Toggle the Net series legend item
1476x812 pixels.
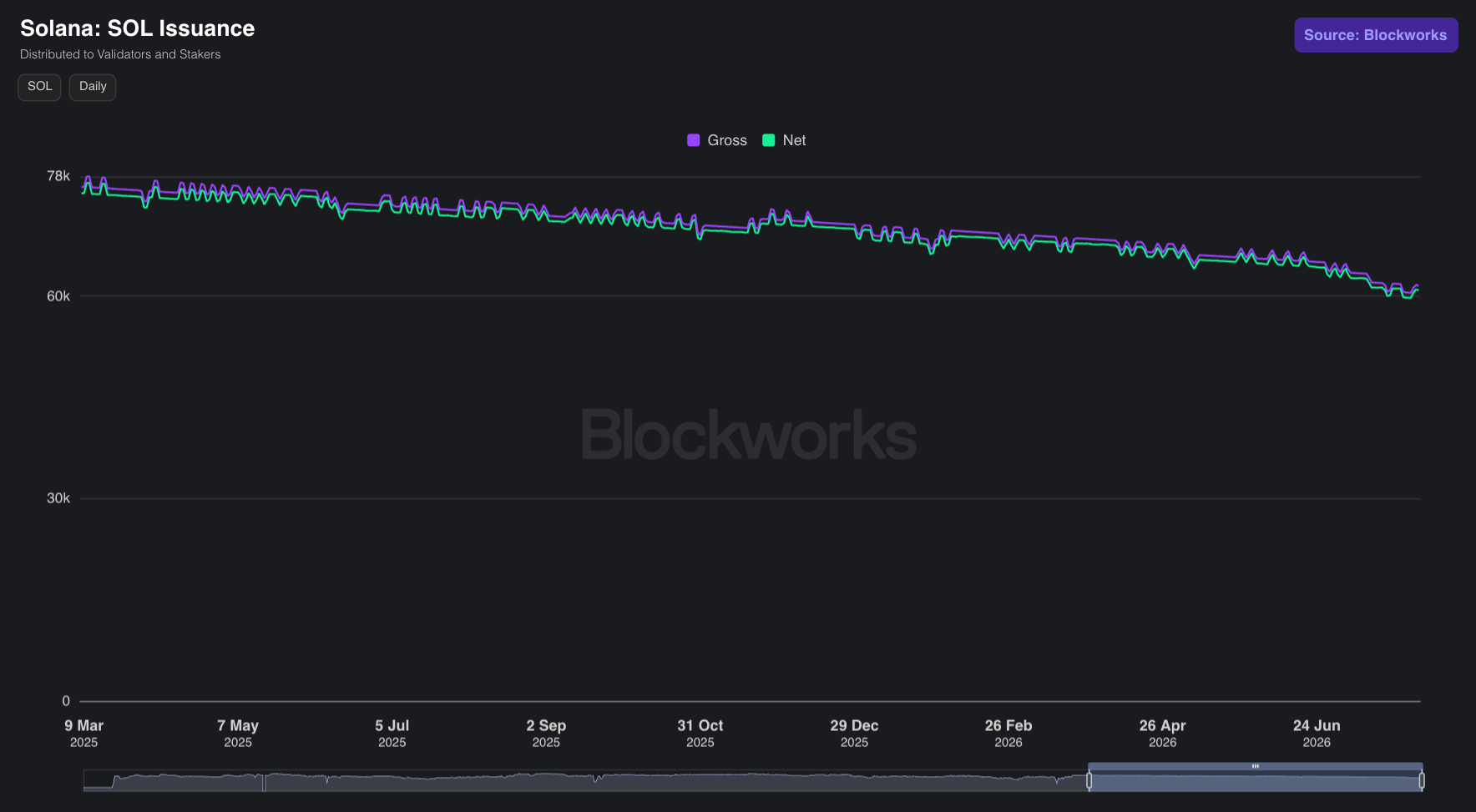[784, 140]
